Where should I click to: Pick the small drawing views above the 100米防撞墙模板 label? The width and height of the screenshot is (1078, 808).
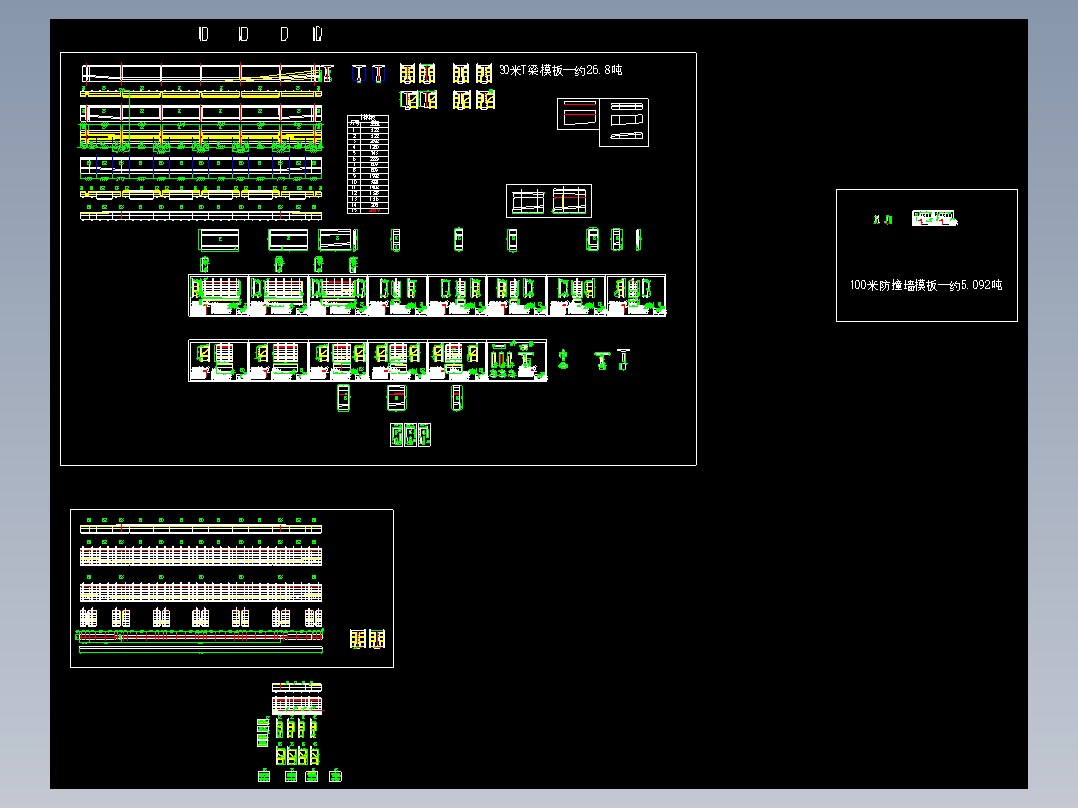(916, 219)
